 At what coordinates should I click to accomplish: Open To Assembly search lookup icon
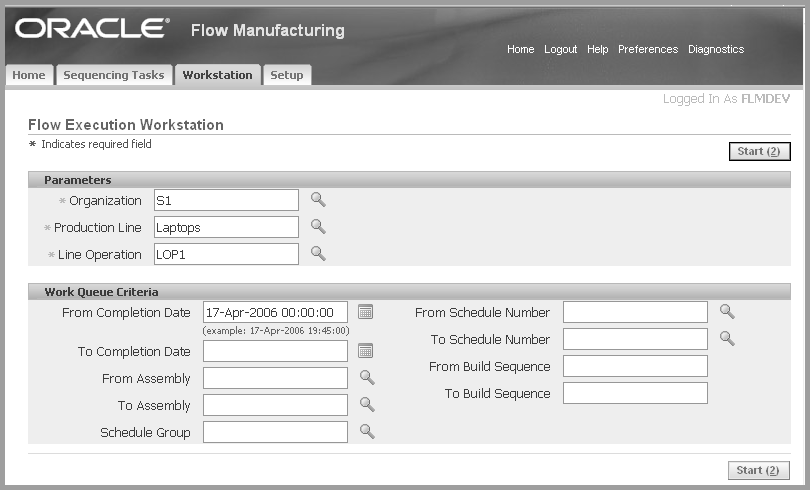click(367, 404)
